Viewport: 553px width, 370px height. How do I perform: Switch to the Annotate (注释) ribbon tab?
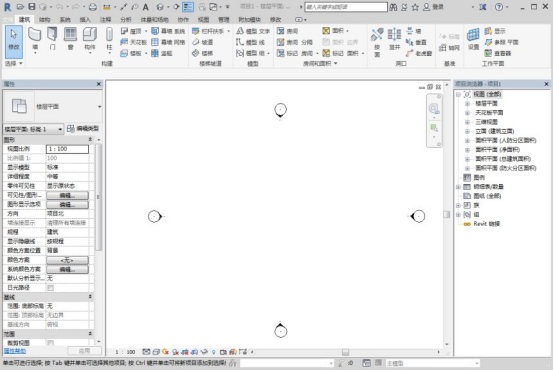pyautogui.click(x=105, y=19)
